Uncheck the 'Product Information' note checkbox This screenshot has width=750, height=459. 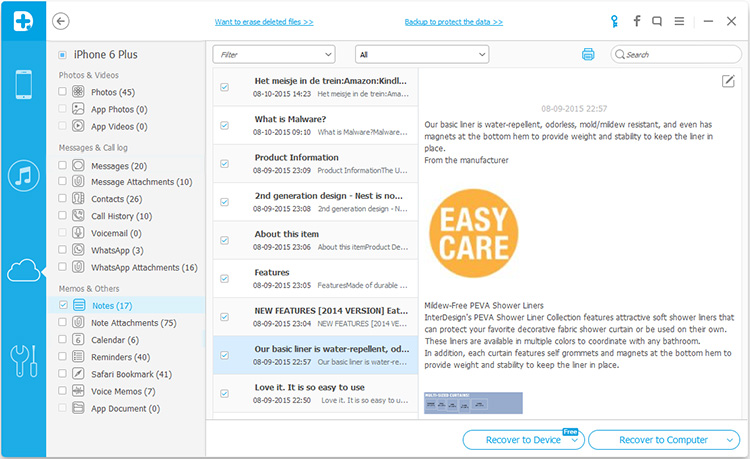point(224,164)
